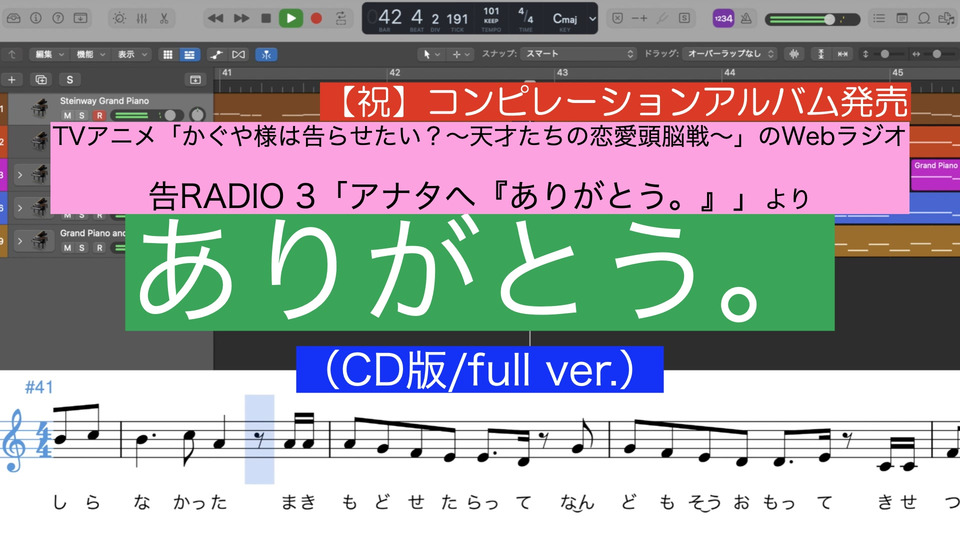
Task: Switch to grid view button
Action: click(167, 54)
